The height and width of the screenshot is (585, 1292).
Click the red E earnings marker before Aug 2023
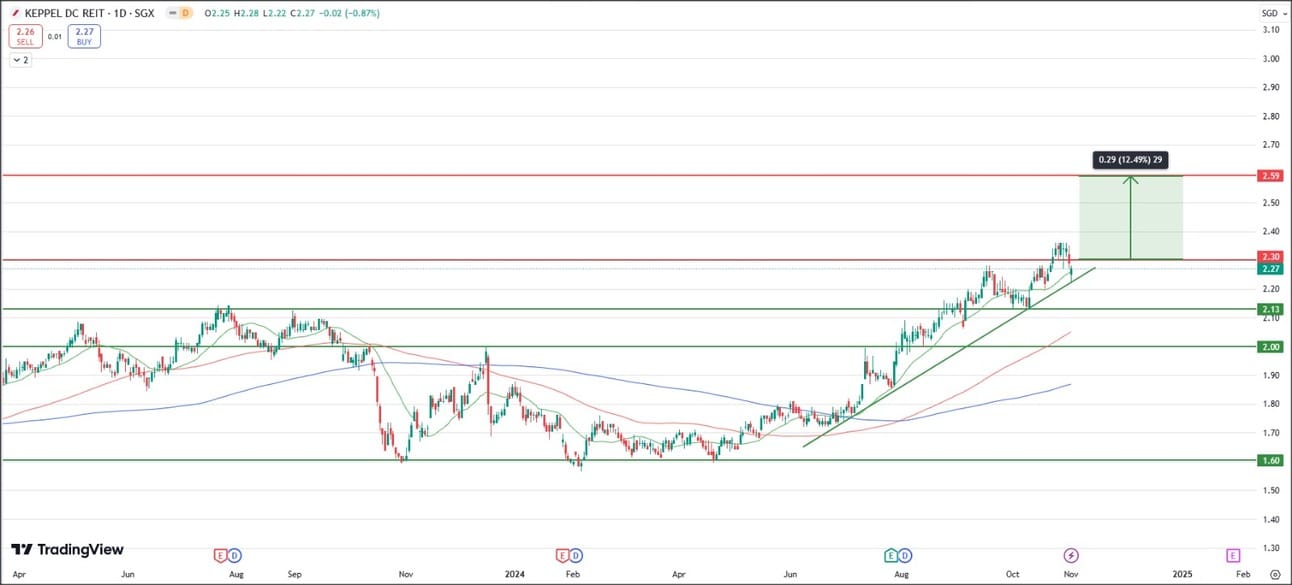221,555
